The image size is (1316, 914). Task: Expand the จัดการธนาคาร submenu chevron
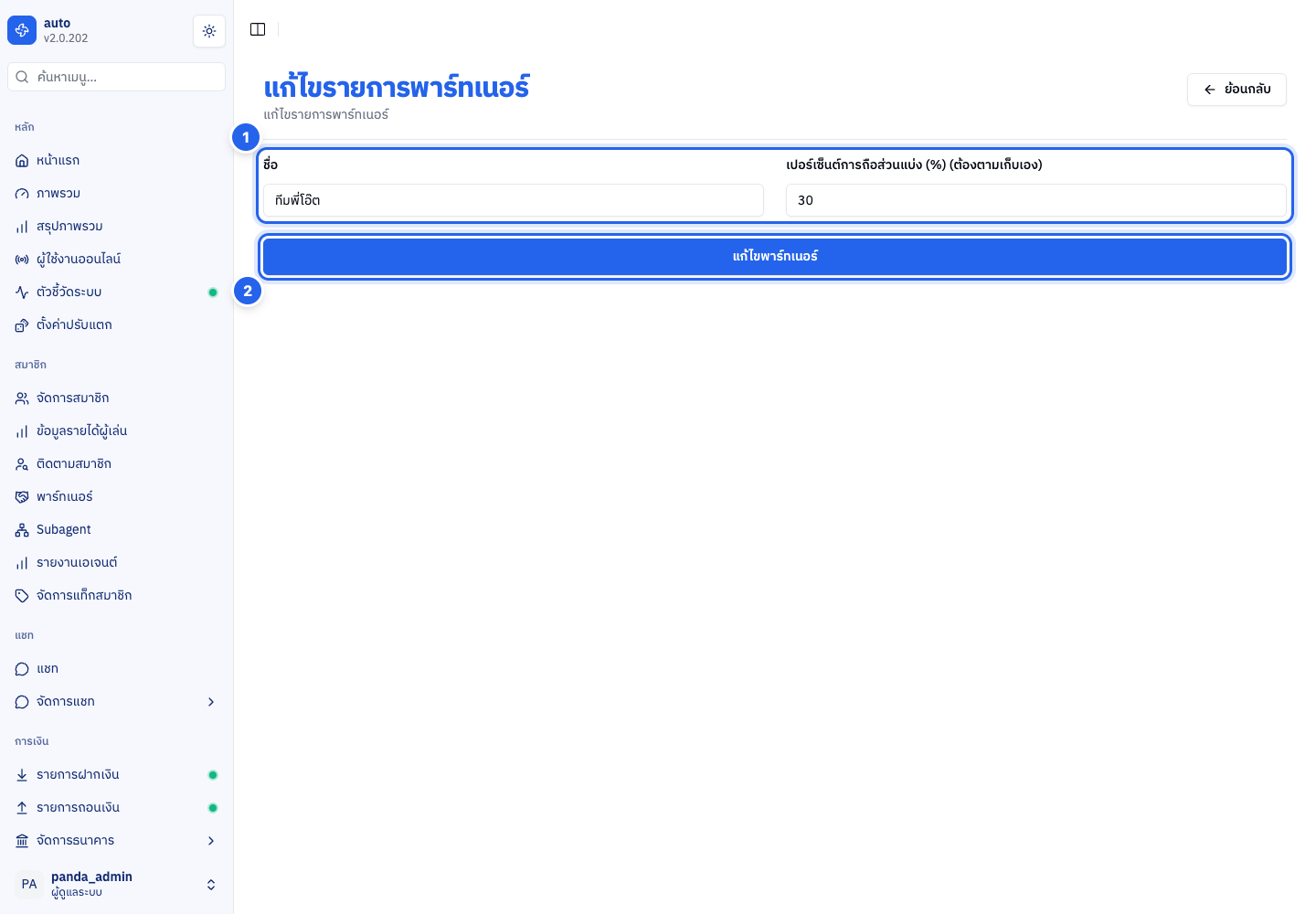pyautogui.click(x=211, y=841)
